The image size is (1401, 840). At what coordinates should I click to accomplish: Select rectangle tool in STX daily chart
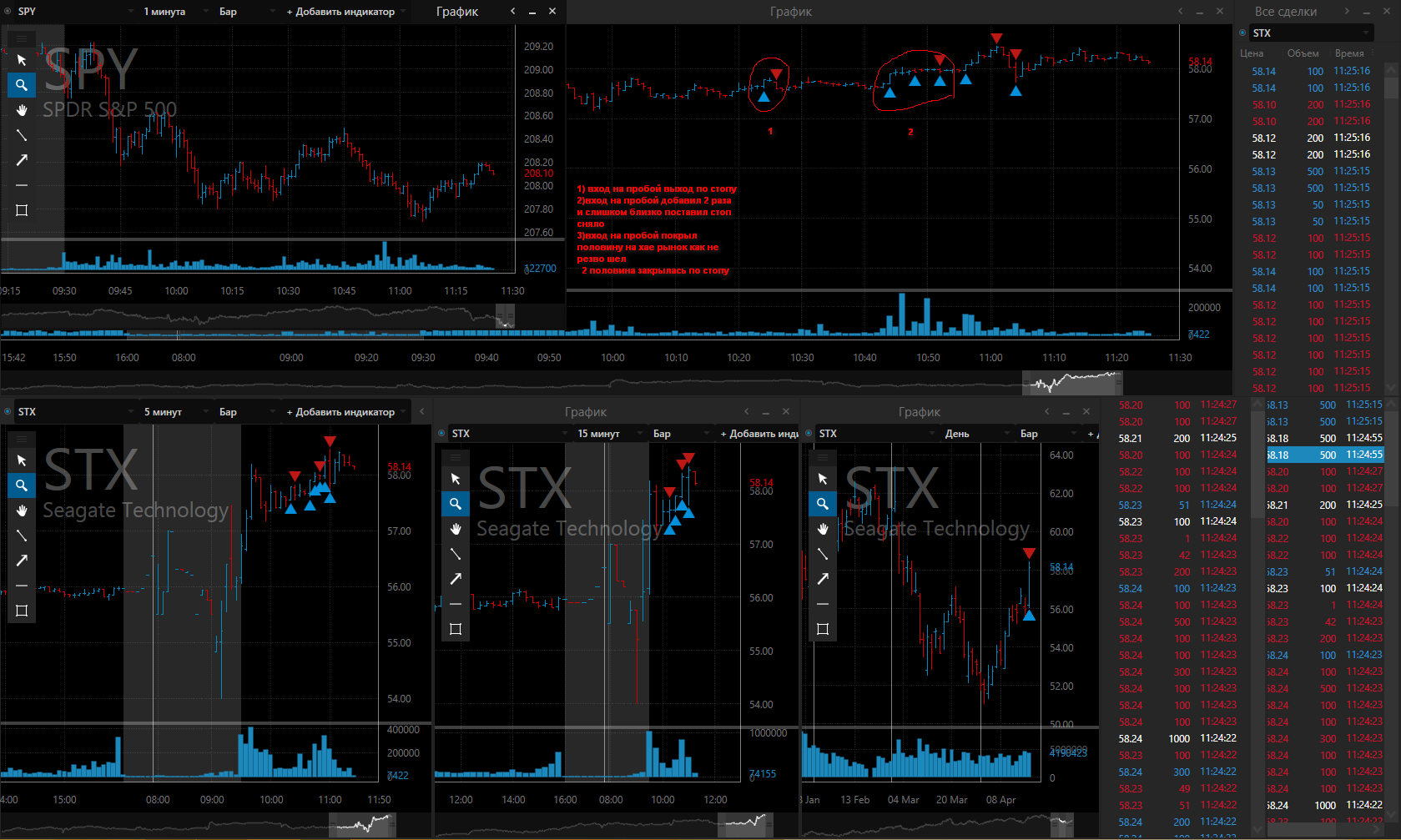pos(823,629)
